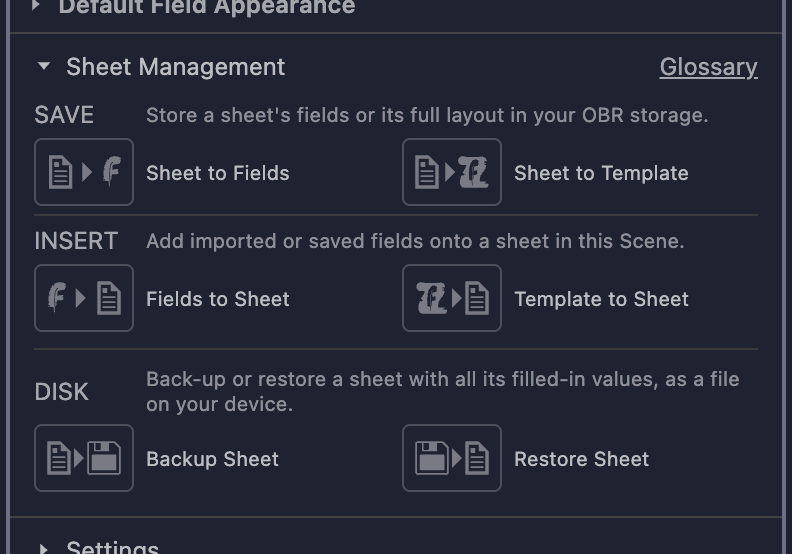Screen dimensions: 792x554
Task: Click the 'Backup Sheet' text label
Action: pos(212,459)
